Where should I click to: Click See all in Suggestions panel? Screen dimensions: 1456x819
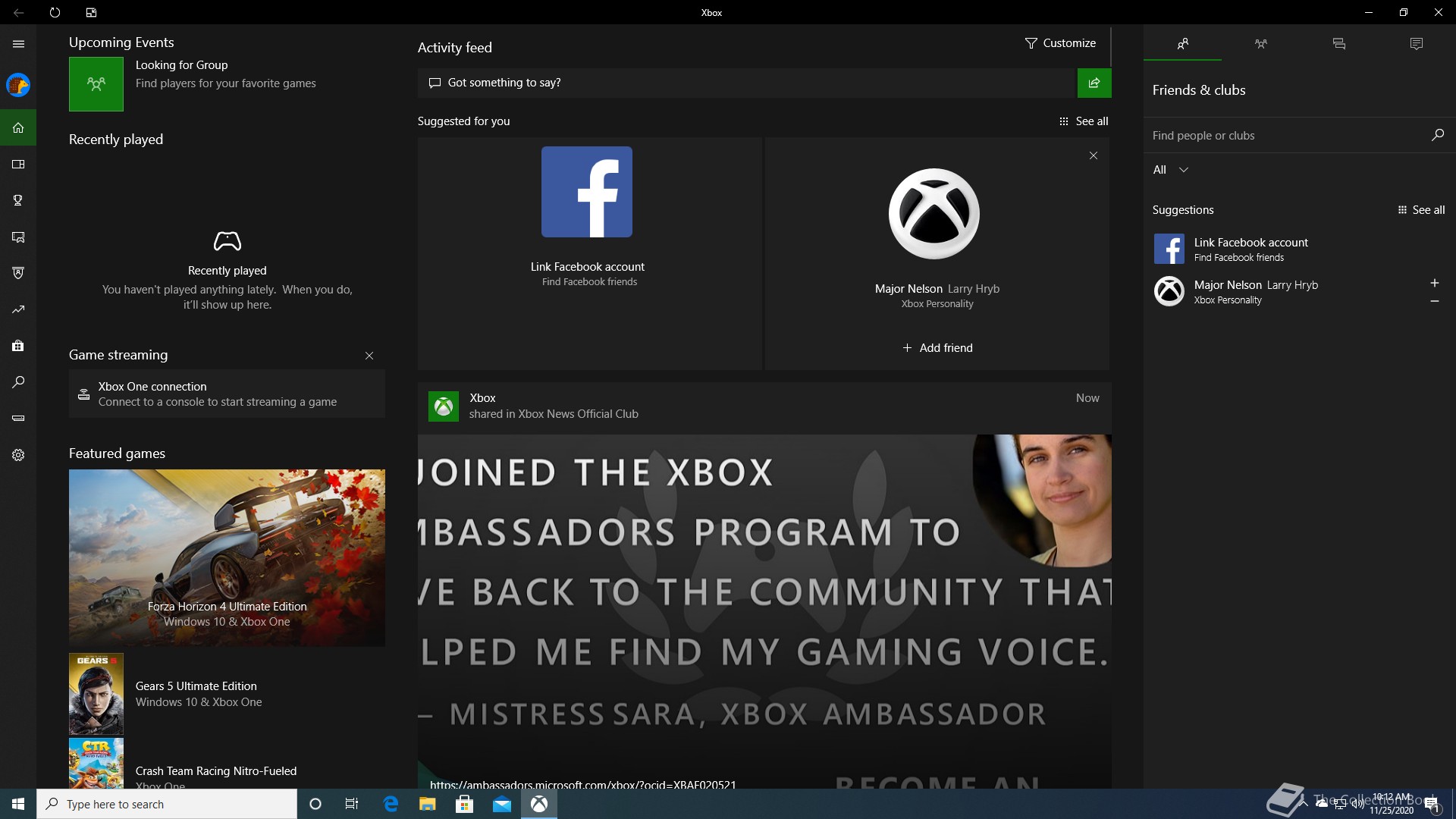[x=1421, y=210]
